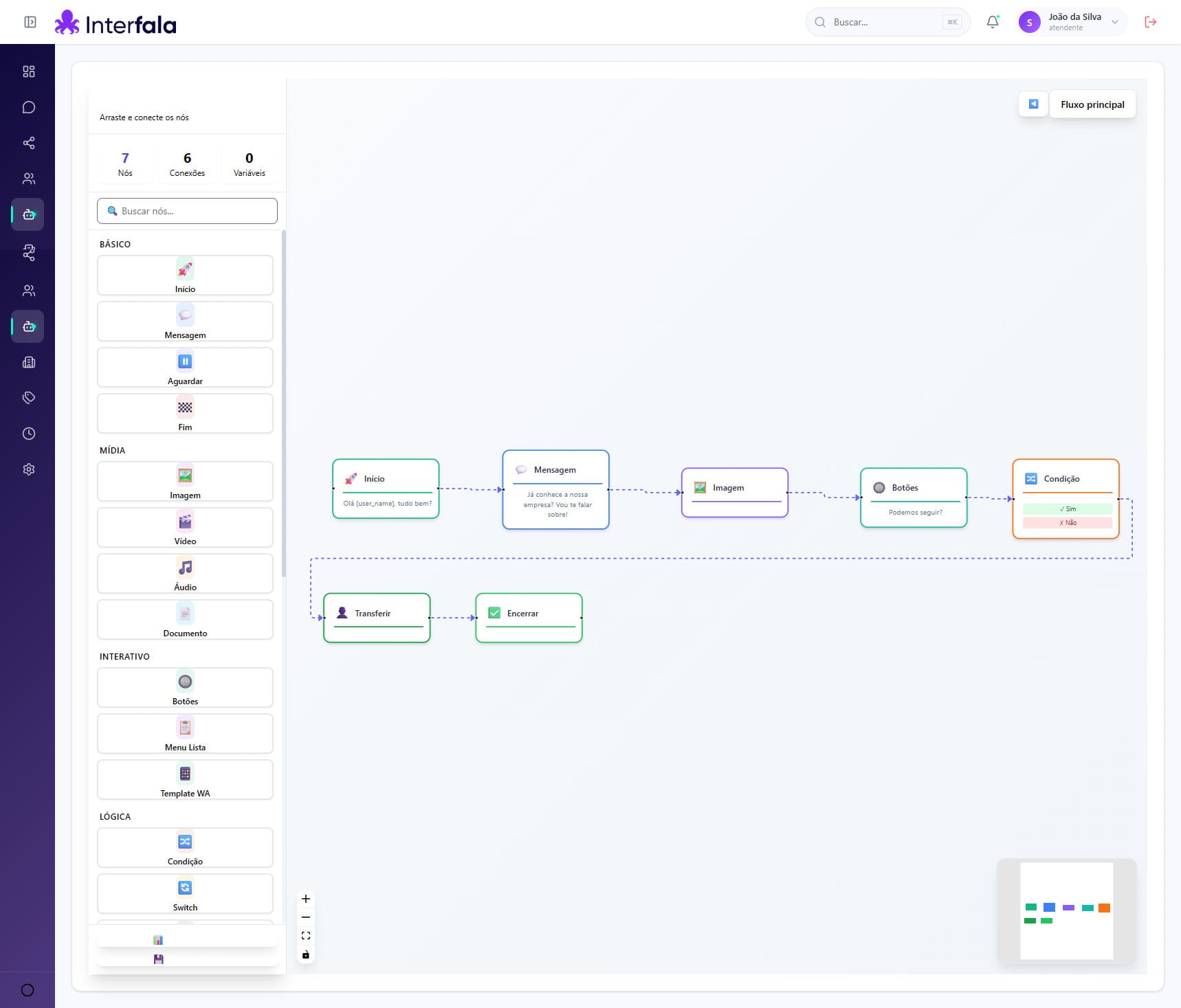
Task: Select the Aguardar node in Básico list
Action: [x=185, y=368]
